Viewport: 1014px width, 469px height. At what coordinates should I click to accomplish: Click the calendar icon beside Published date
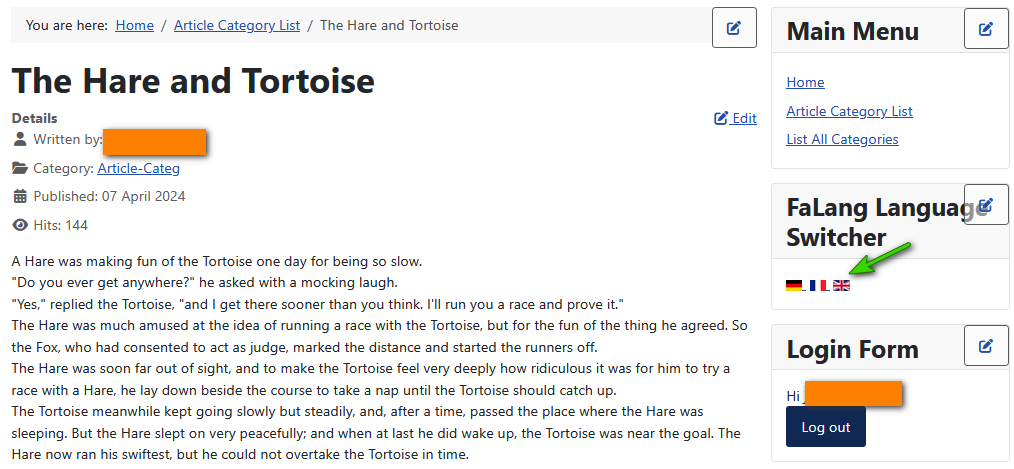point(20,196)
